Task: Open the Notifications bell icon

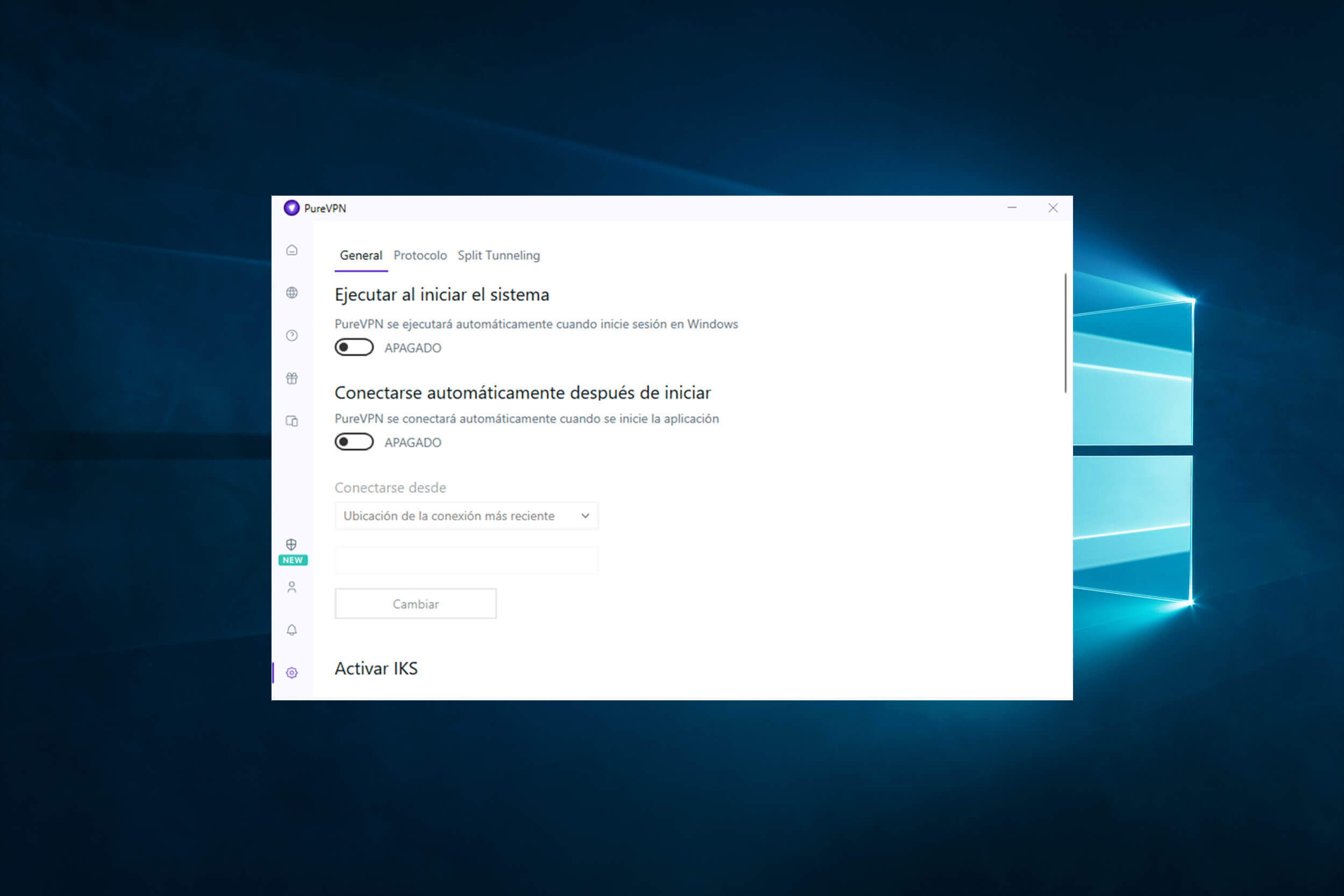Action: click(x=291, y=630)
